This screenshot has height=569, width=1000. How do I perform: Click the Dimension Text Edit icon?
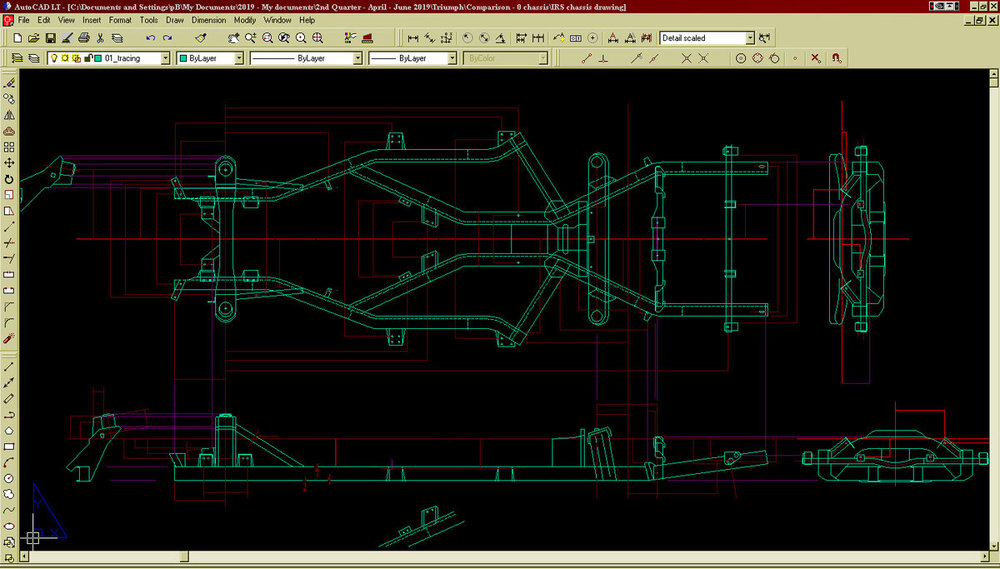click(629, 38)
